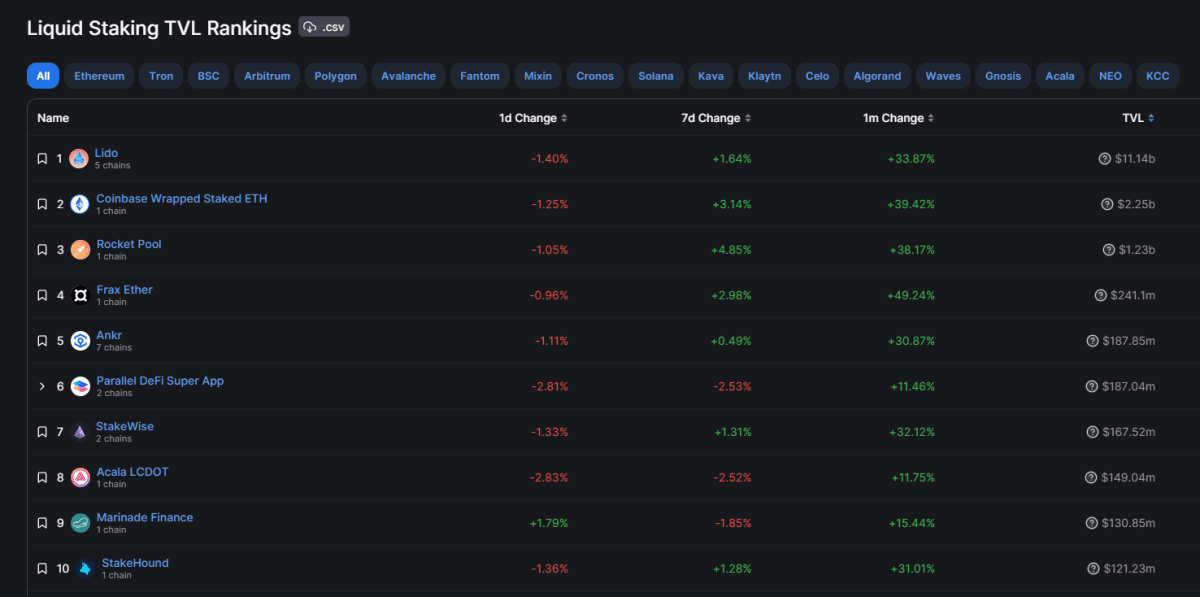The height and width of the screenshot is (597, 1200).
Task: Click the help icon beside $241.1m TVL
Action: pyautogui.click(x=1101, y=295)
